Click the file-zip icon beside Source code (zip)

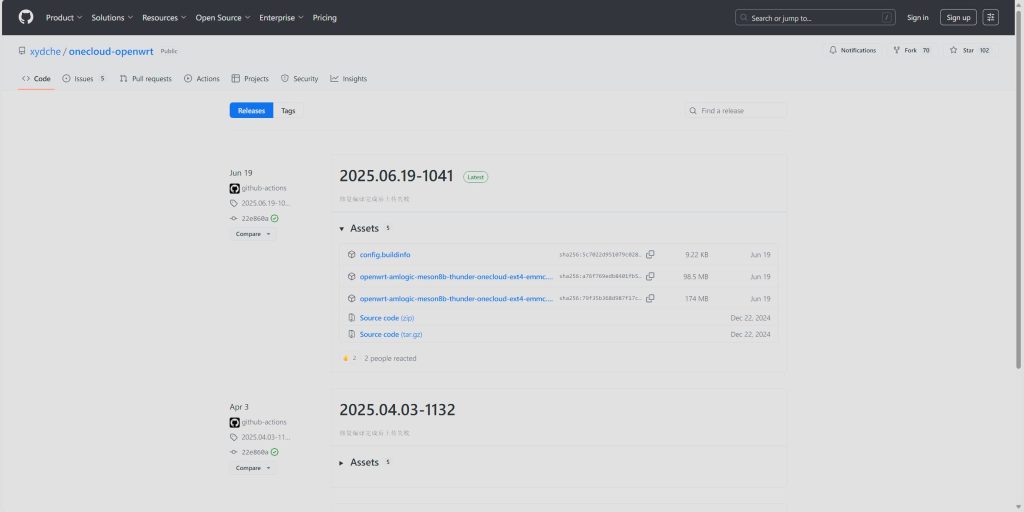pos(351,318)
